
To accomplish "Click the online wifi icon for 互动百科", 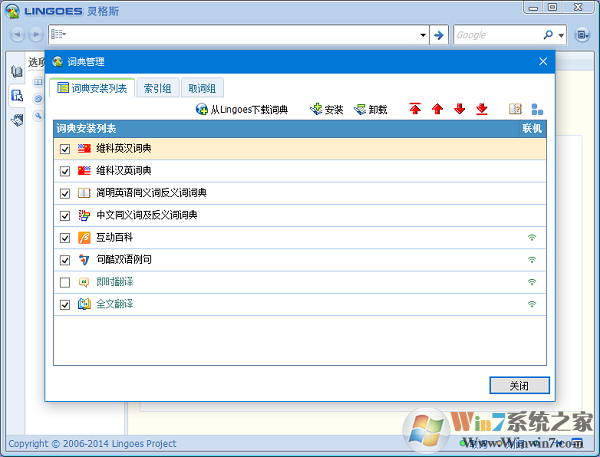I will [x=532, y=237].
